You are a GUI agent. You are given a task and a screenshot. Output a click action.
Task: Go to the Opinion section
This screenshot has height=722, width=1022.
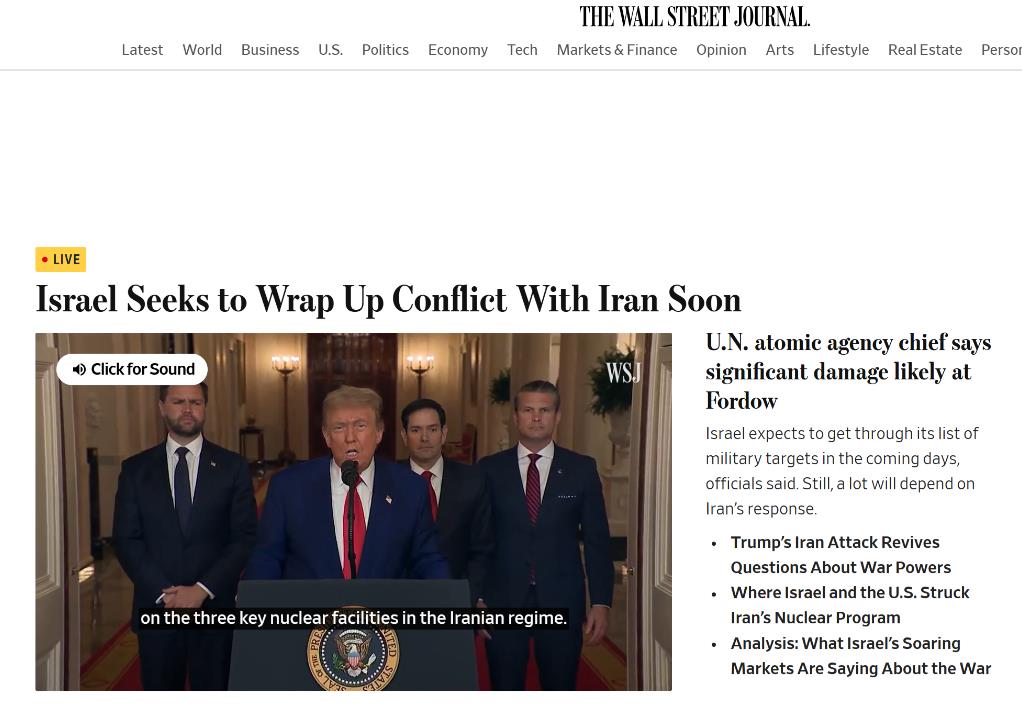click(x=721, y=50)
